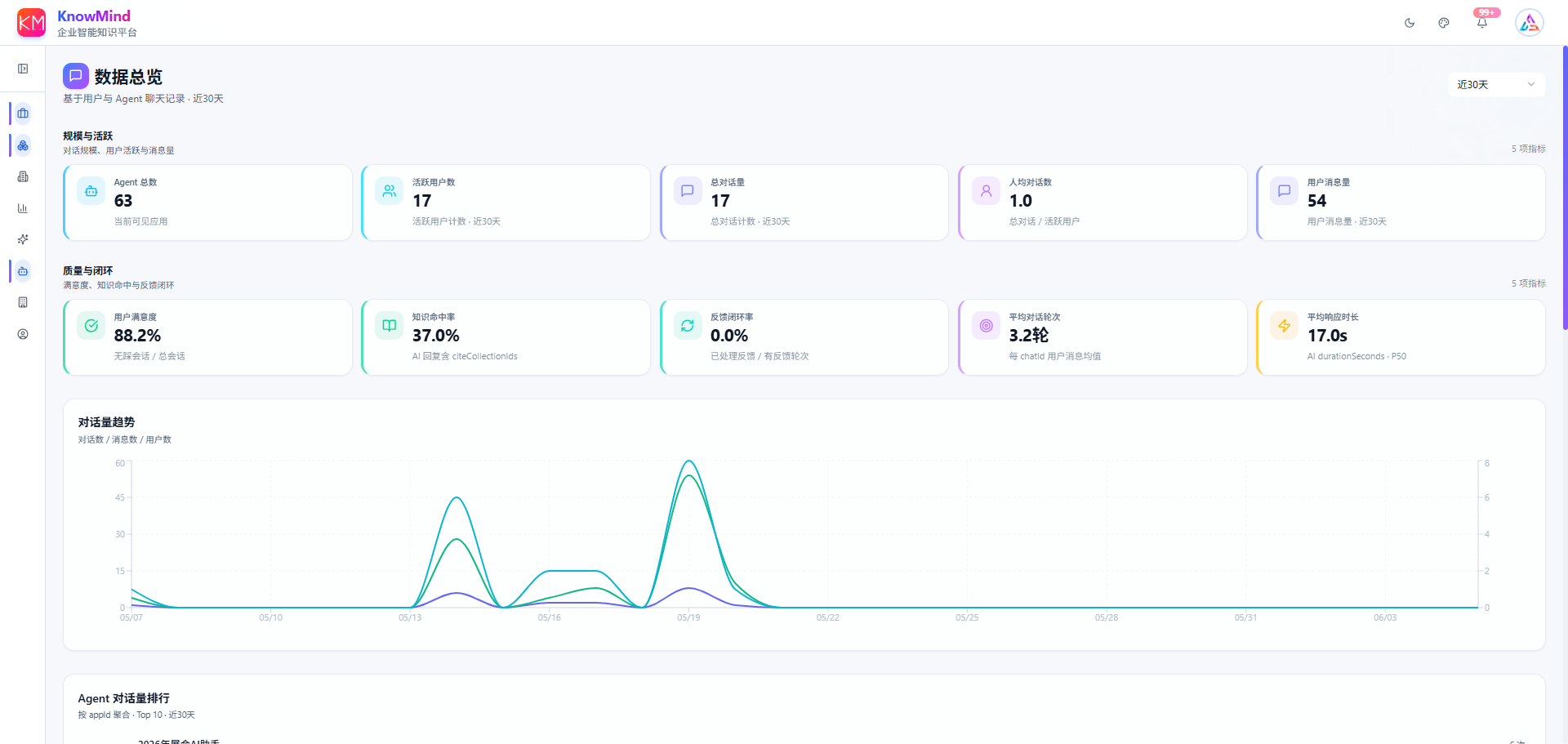The image size is (1568, 744).
Task: Expand the collapsed sidebar panel icon
Action: [x=23, y=69]
